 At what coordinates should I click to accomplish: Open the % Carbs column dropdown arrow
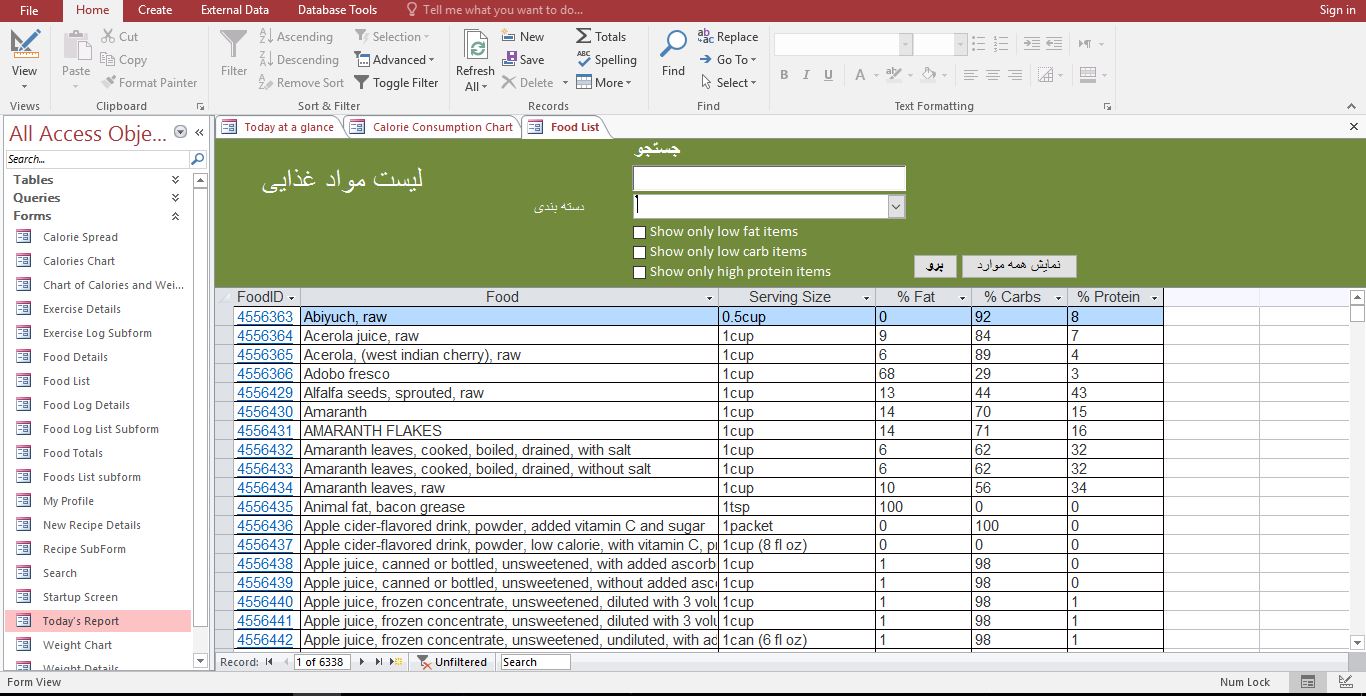(x=1059, y=297)
